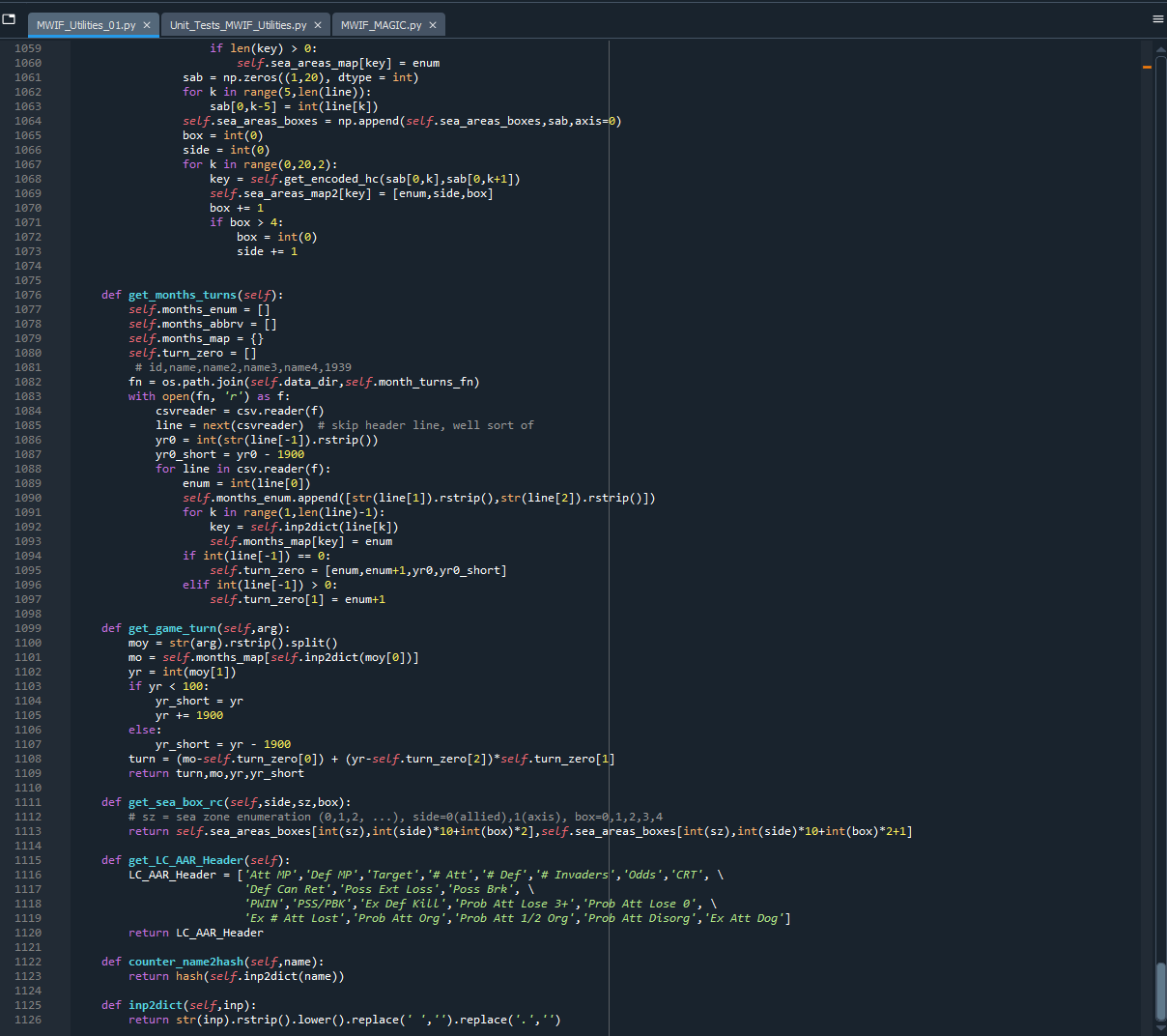Click the 'mo = self.months_map' line
The height and width of the screenshot is (1036, 1167).
[x=274, y=657]
